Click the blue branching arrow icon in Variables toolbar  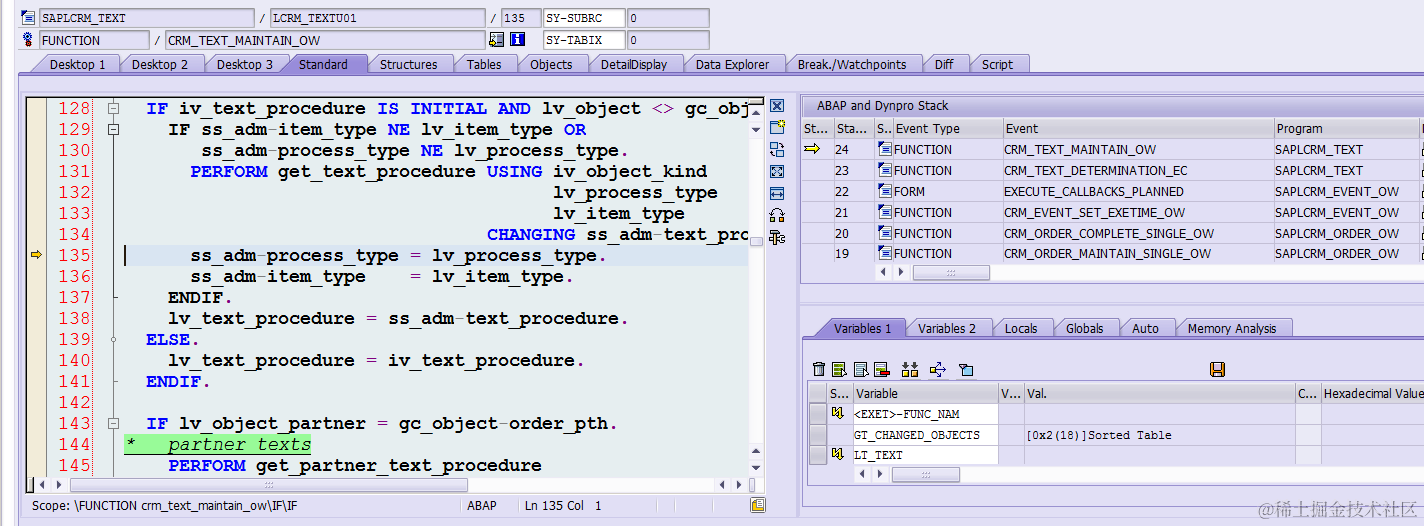click(937, 370)
